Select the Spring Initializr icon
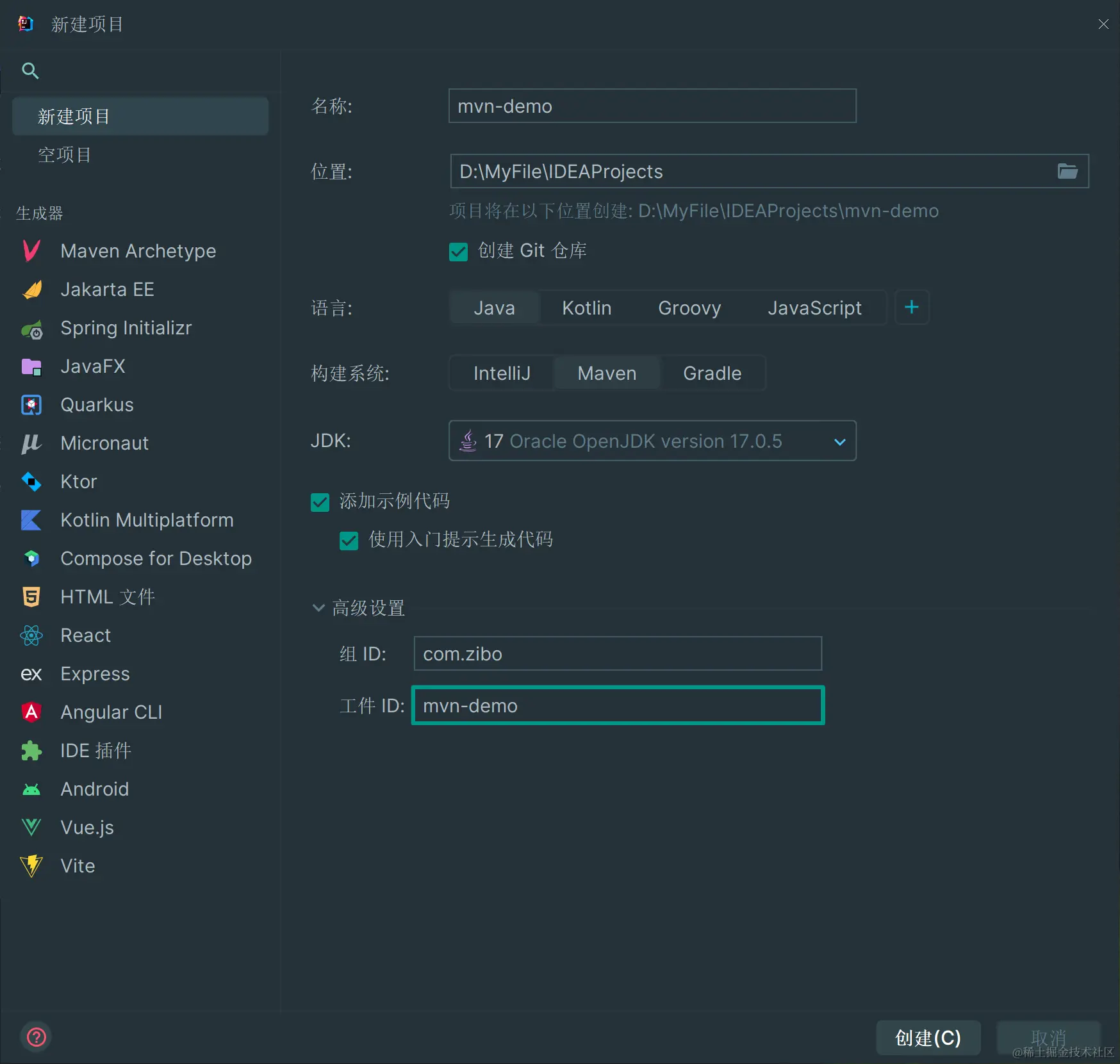 tap(32, 329)
